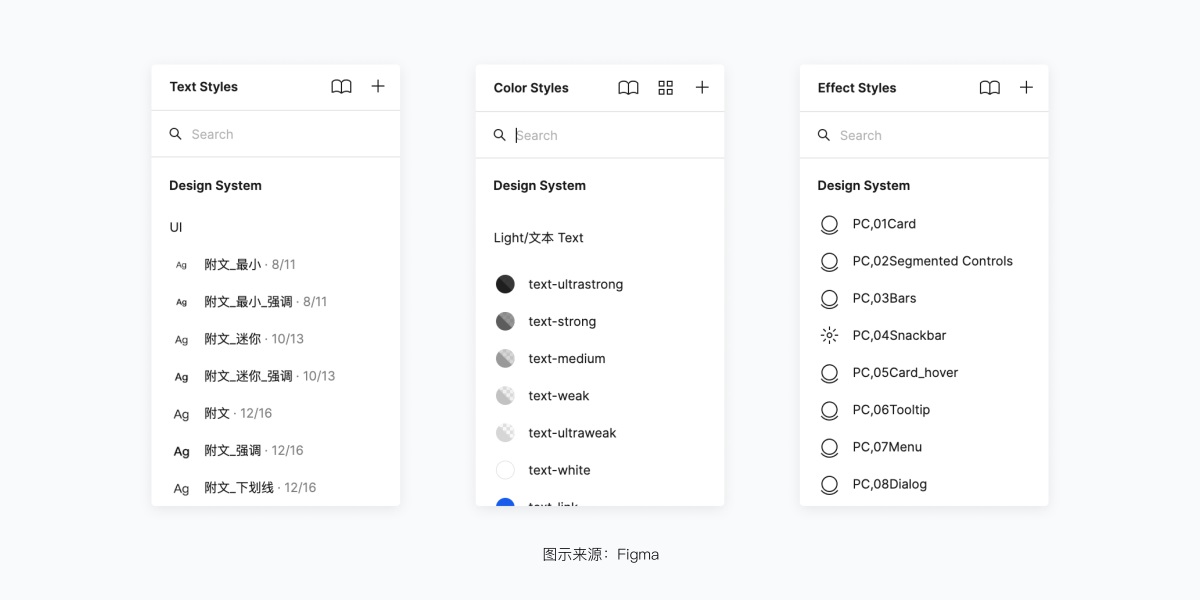Click the shadow icon for PC,02Segmented Controls
The image size is (1200, 600).
click(829, 262)
